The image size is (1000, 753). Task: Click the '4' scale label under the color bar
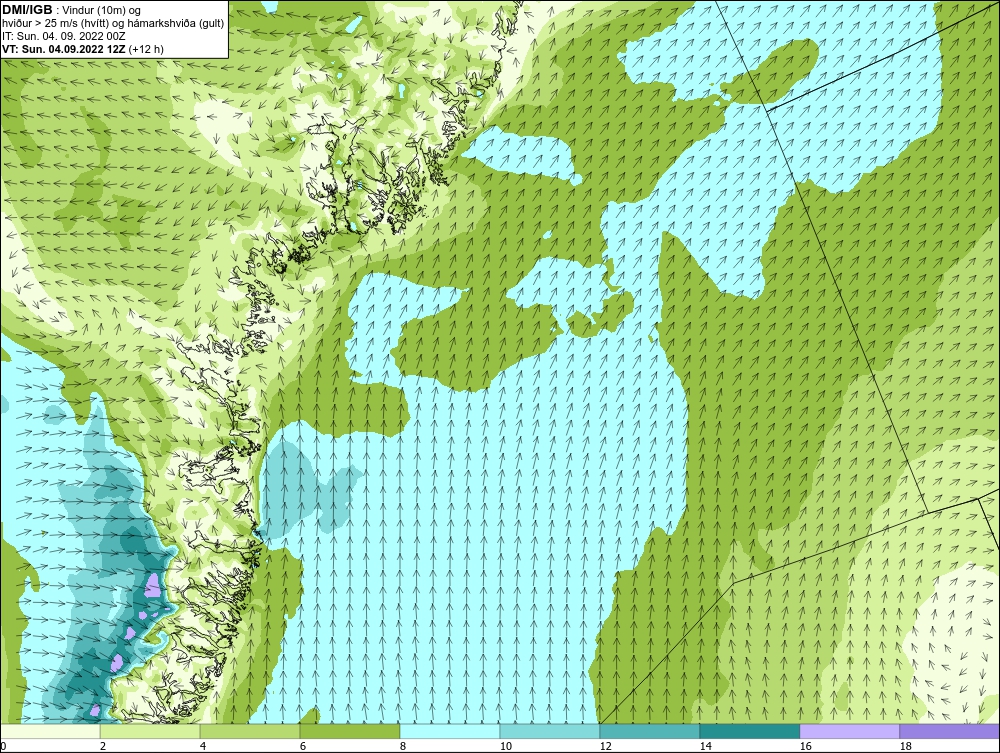(203, 746)
